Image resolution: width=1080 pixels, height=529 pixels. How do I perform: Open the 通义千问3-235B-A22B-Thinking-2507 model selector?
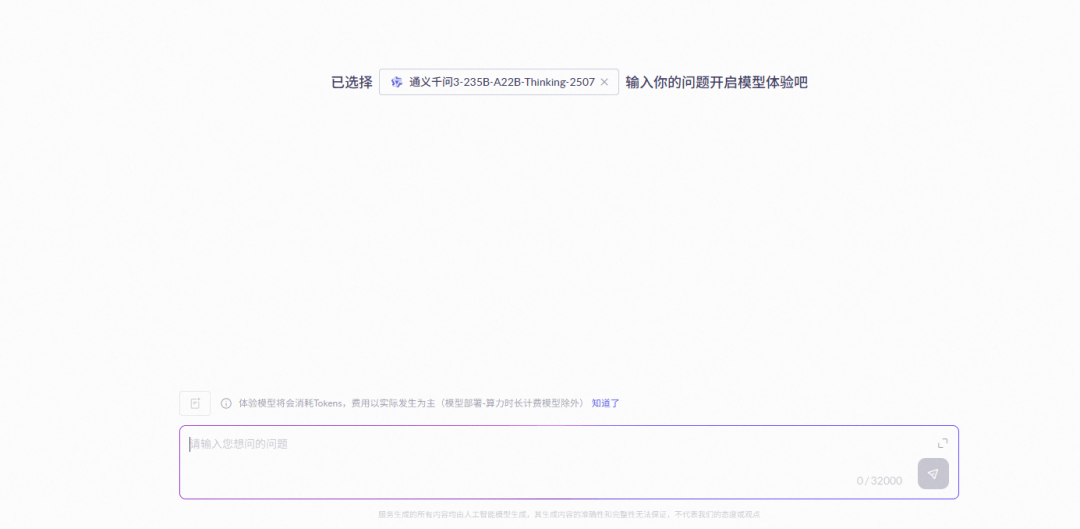(x=501, y=82)
